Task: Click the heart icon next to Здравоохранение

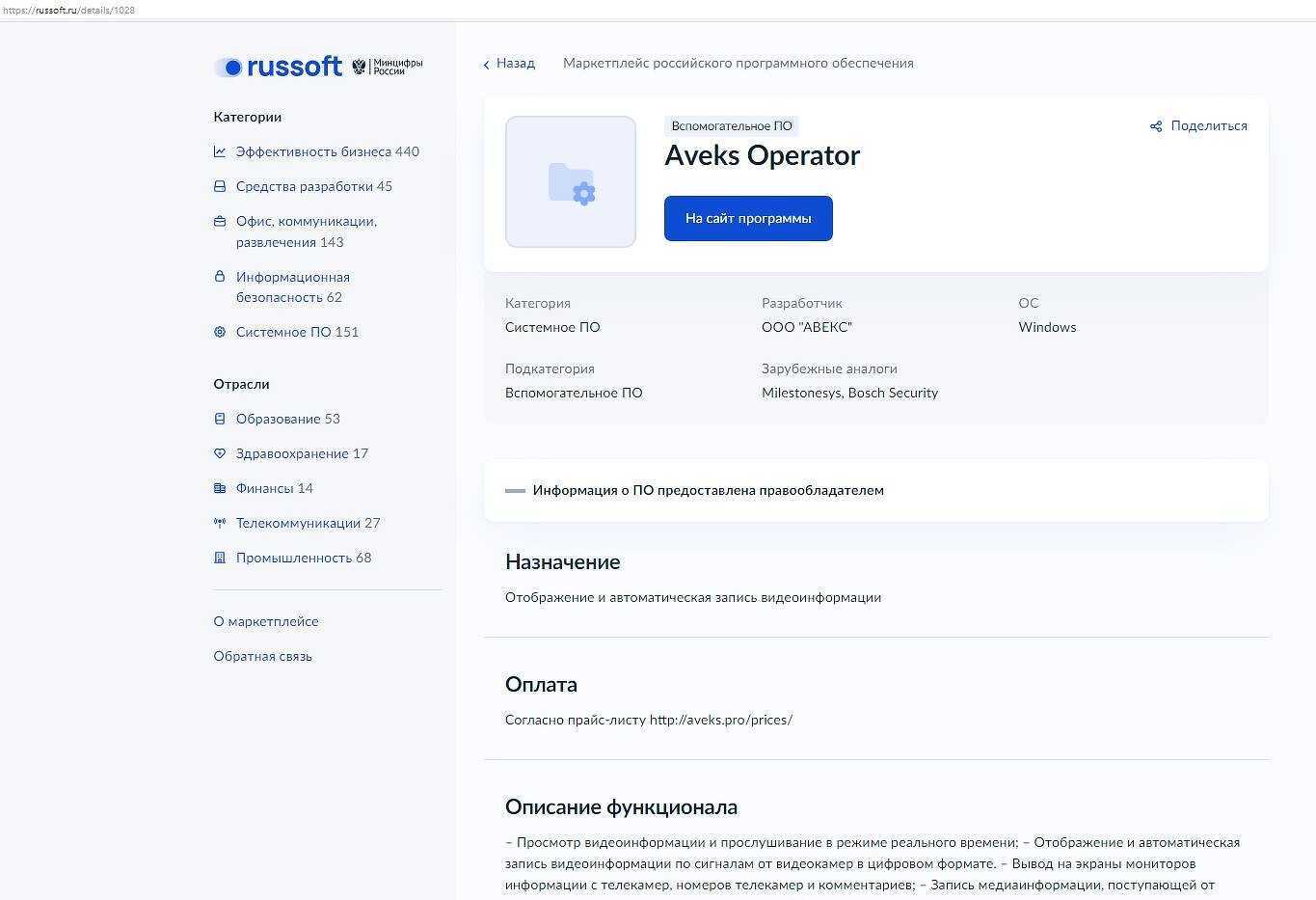Action: coord(220,453)
